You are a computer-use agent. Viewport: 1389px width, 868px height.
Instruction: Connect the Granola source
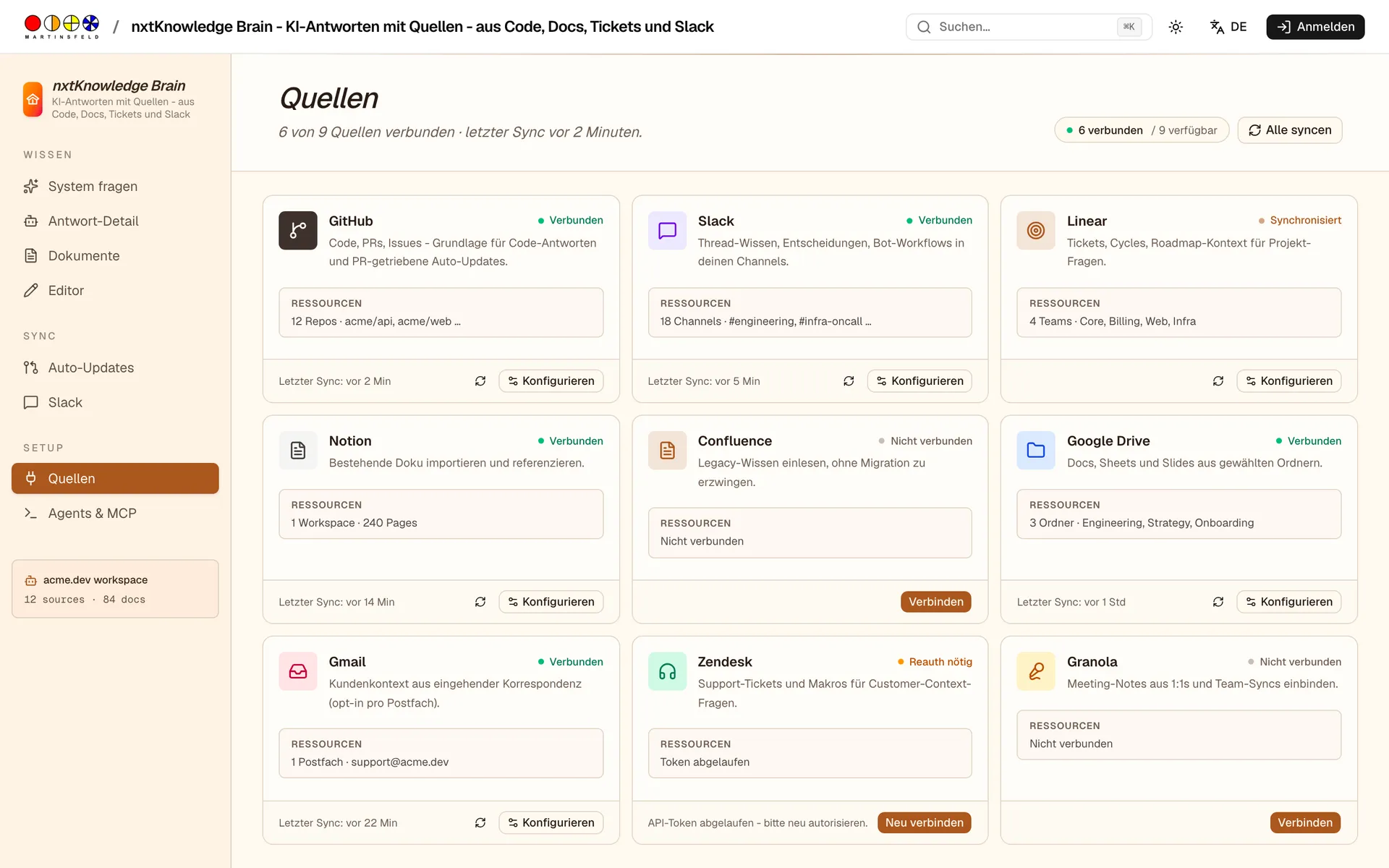1305,822
